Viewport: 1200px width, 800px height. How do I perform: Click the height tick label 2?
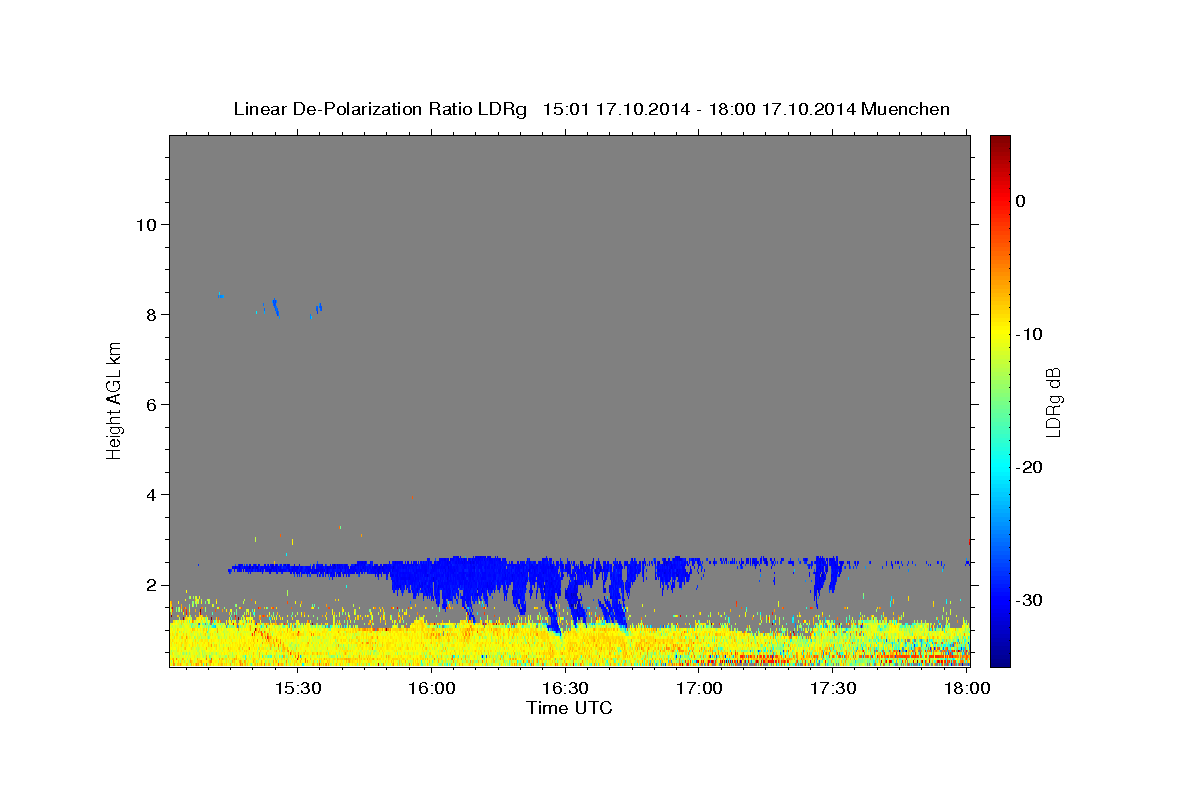152,584
